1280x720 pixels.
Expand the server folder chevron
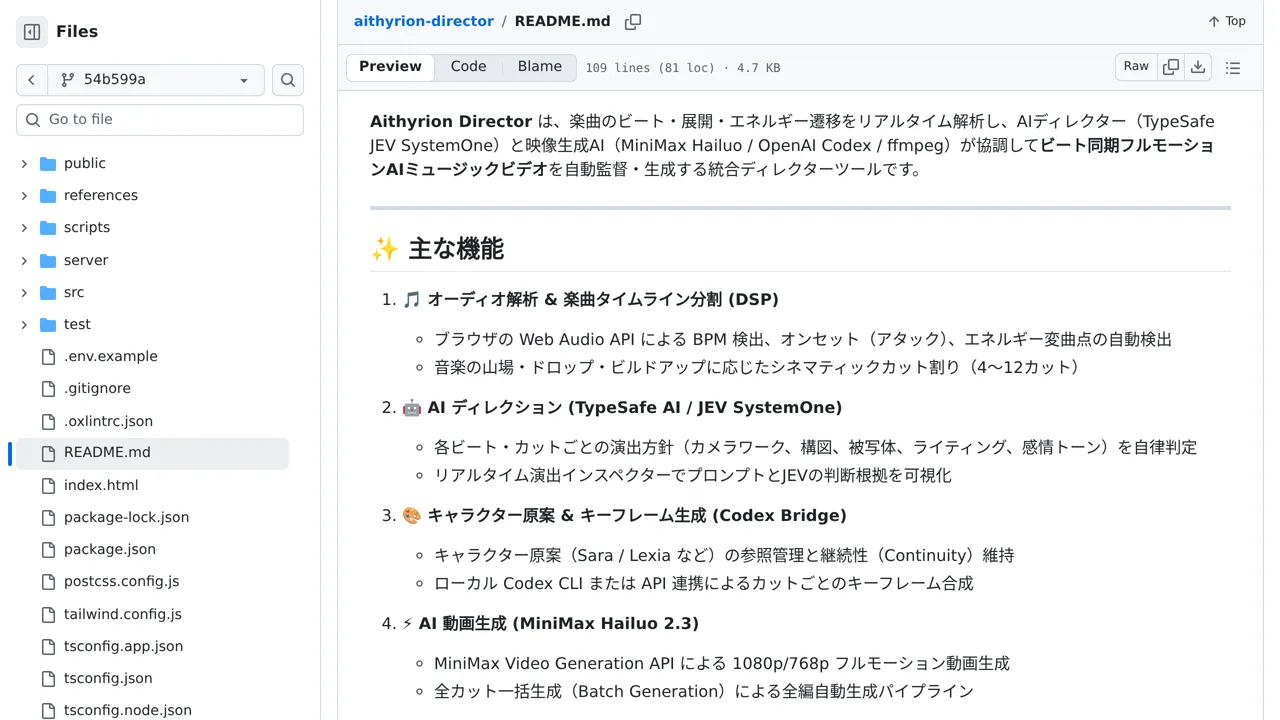tap(24, 261)
